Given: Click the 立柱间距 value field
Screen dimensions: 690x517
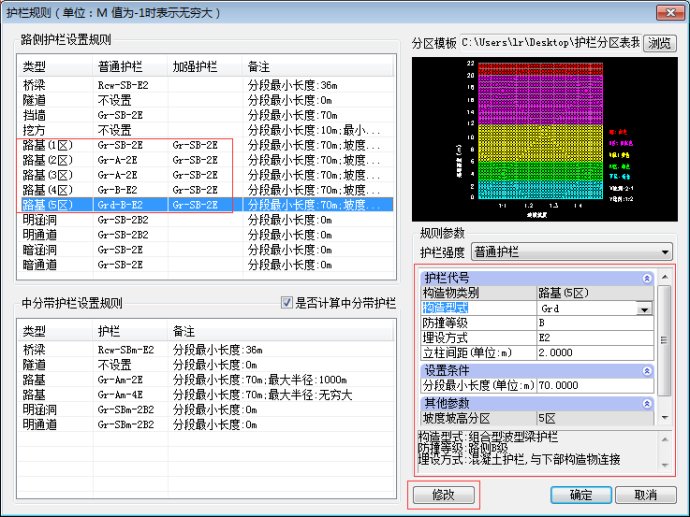Looking at the screenshot, I should 595,353.
